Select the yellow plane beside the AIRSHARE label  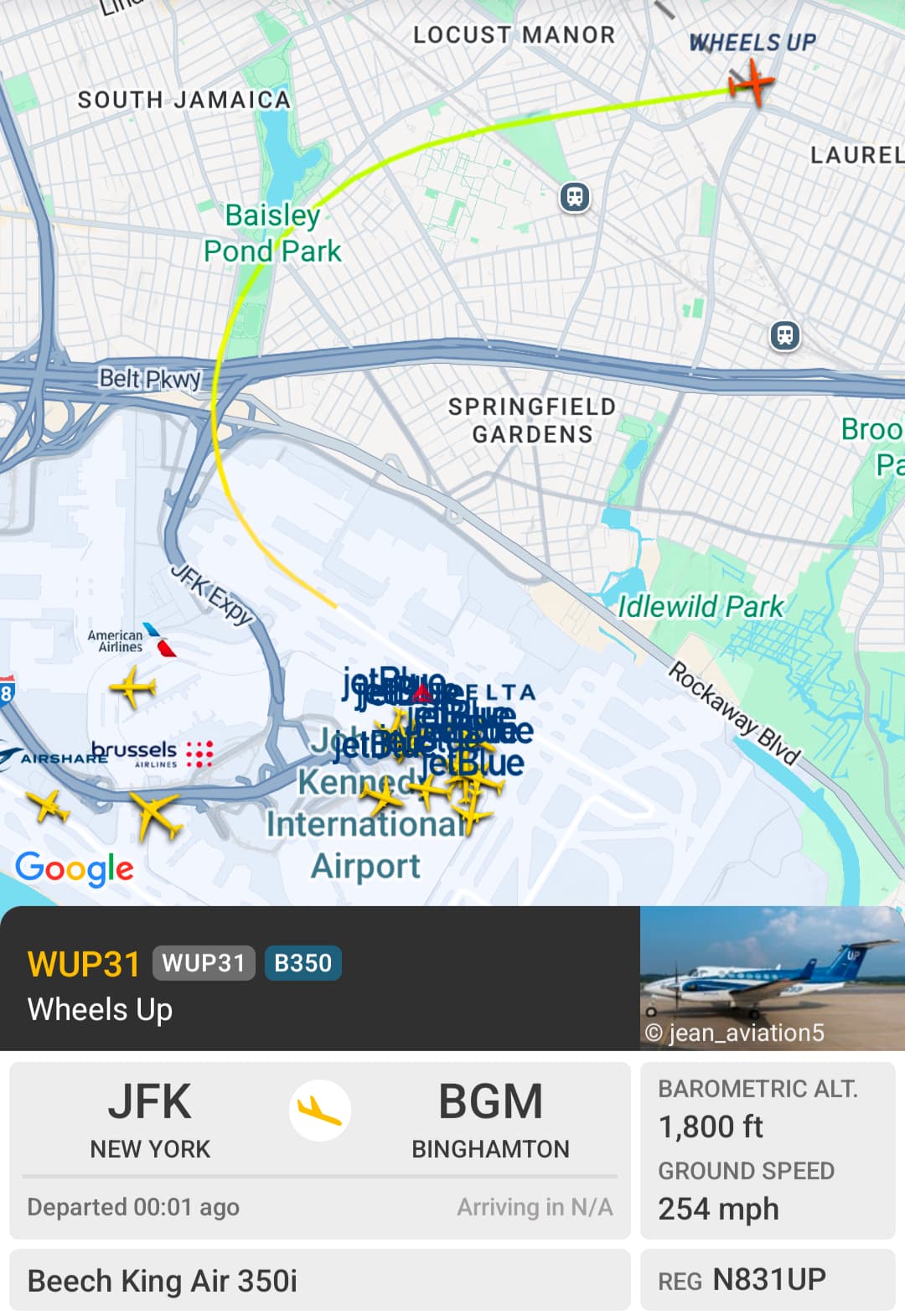[x=49, y=807]
